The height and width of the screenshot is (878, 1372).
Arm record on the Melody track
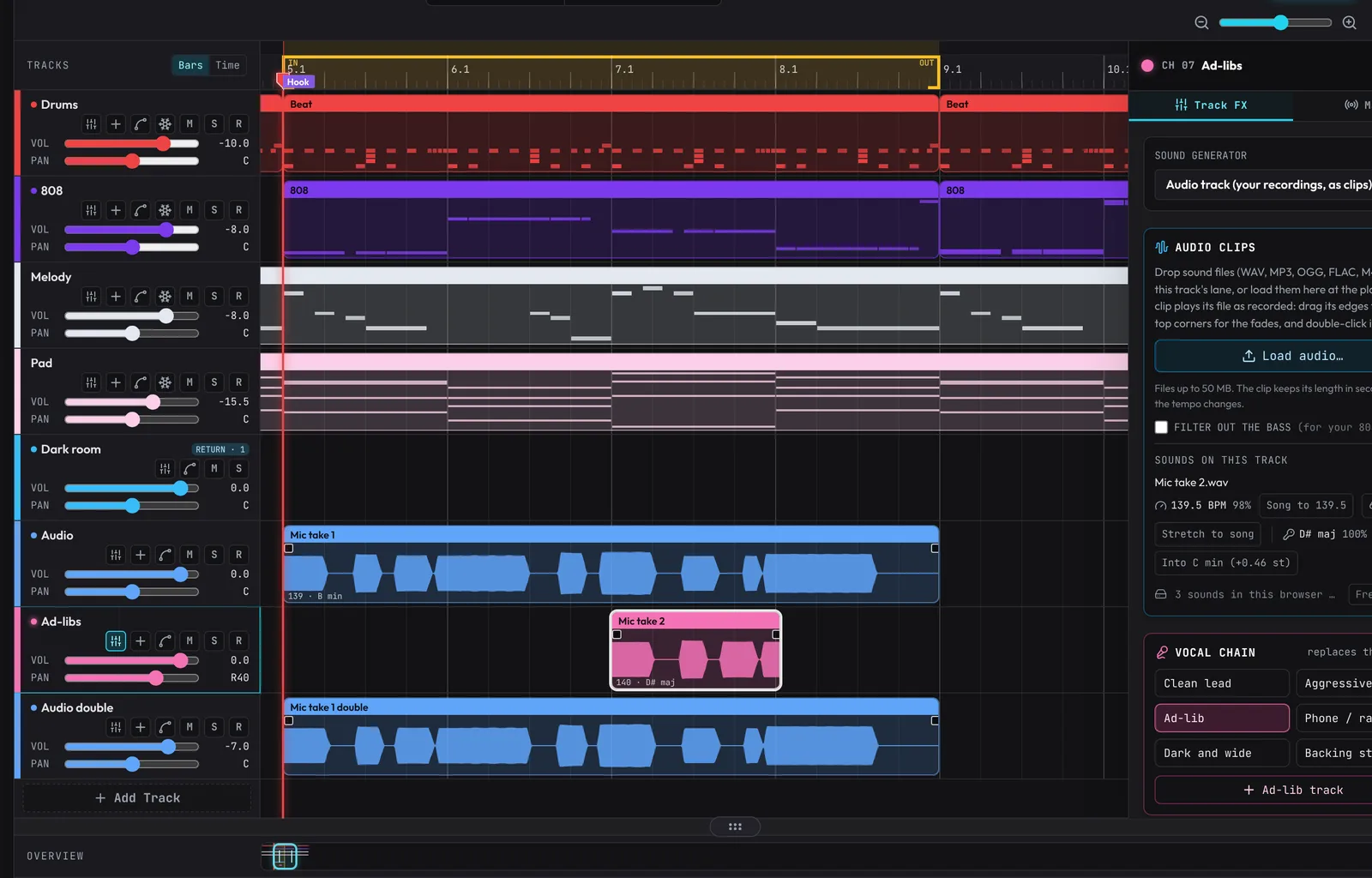(238, 297)
